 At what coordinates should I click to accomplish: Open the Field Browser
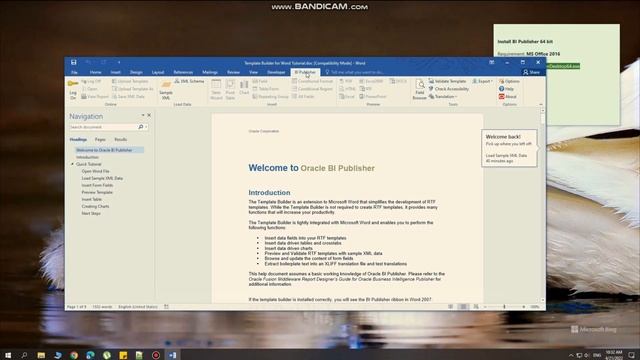coord(420,90)
